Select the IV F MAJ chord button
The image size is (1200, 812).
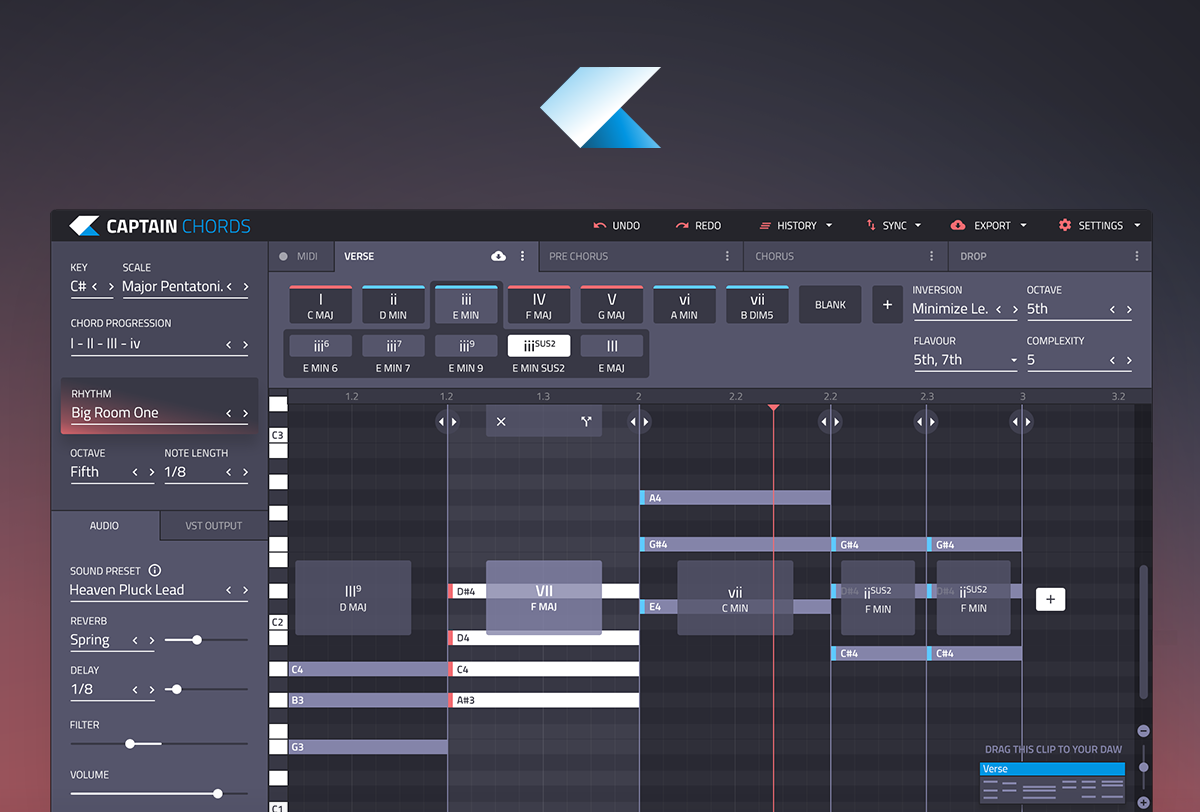coord(539,305)
